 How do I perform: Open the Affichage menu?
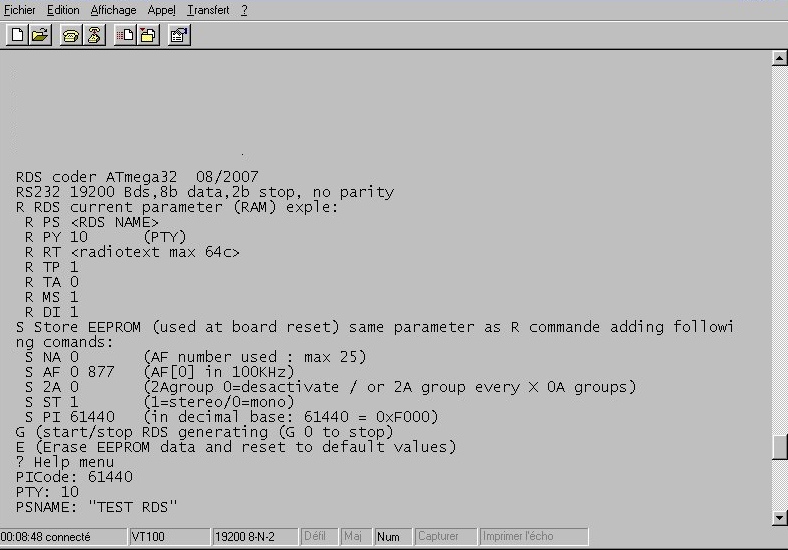coord(113,10)
